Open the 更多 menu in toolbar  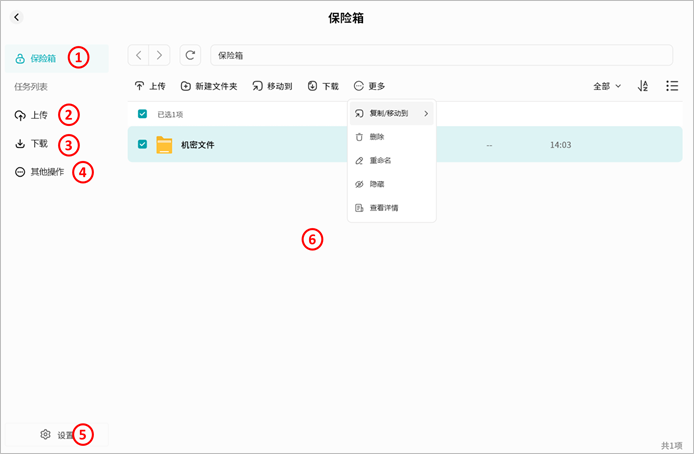(369, 86)
